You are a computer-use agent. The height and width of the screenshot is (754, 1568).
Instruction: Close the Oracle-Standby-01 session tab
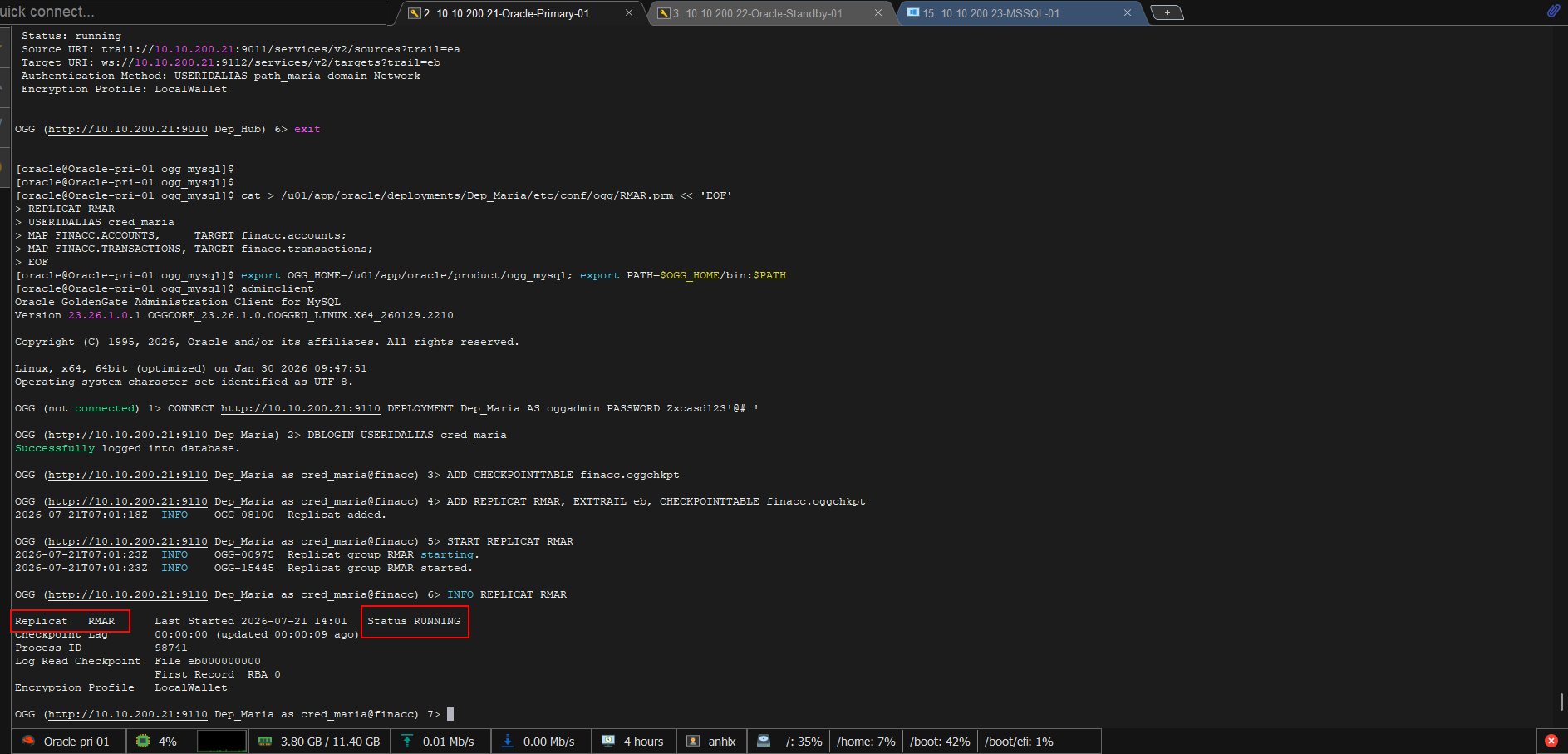click(x=878, y=13)
